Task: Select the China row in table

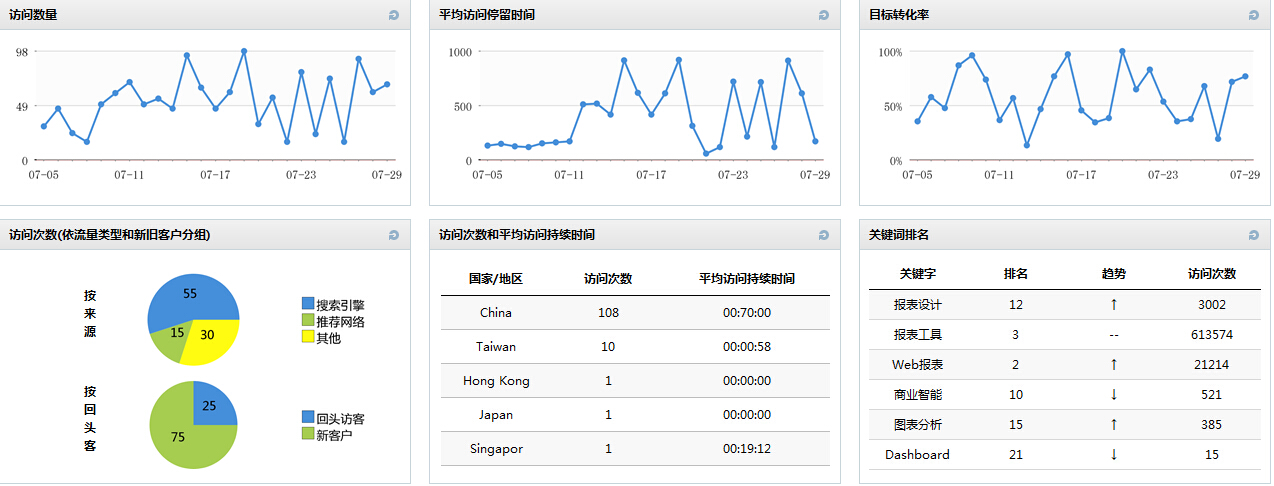Action: (x=495, y=313)
